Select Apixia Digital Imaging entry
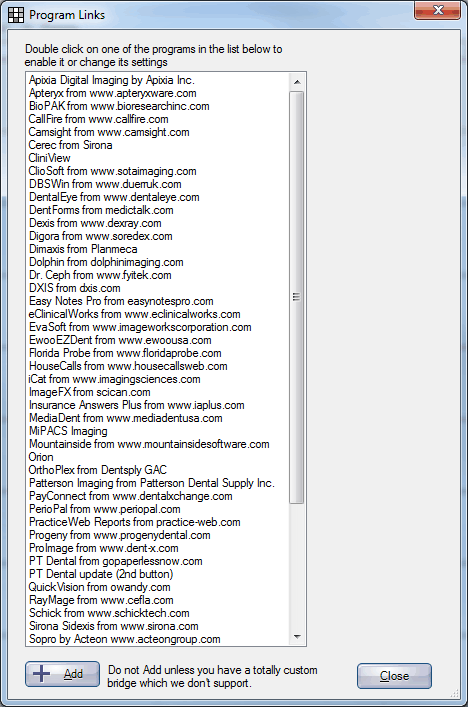 112,80
